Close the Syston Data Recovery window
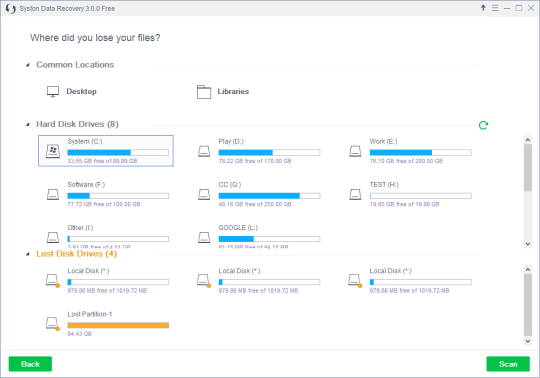540x378 pixels. tap(531, 8)
